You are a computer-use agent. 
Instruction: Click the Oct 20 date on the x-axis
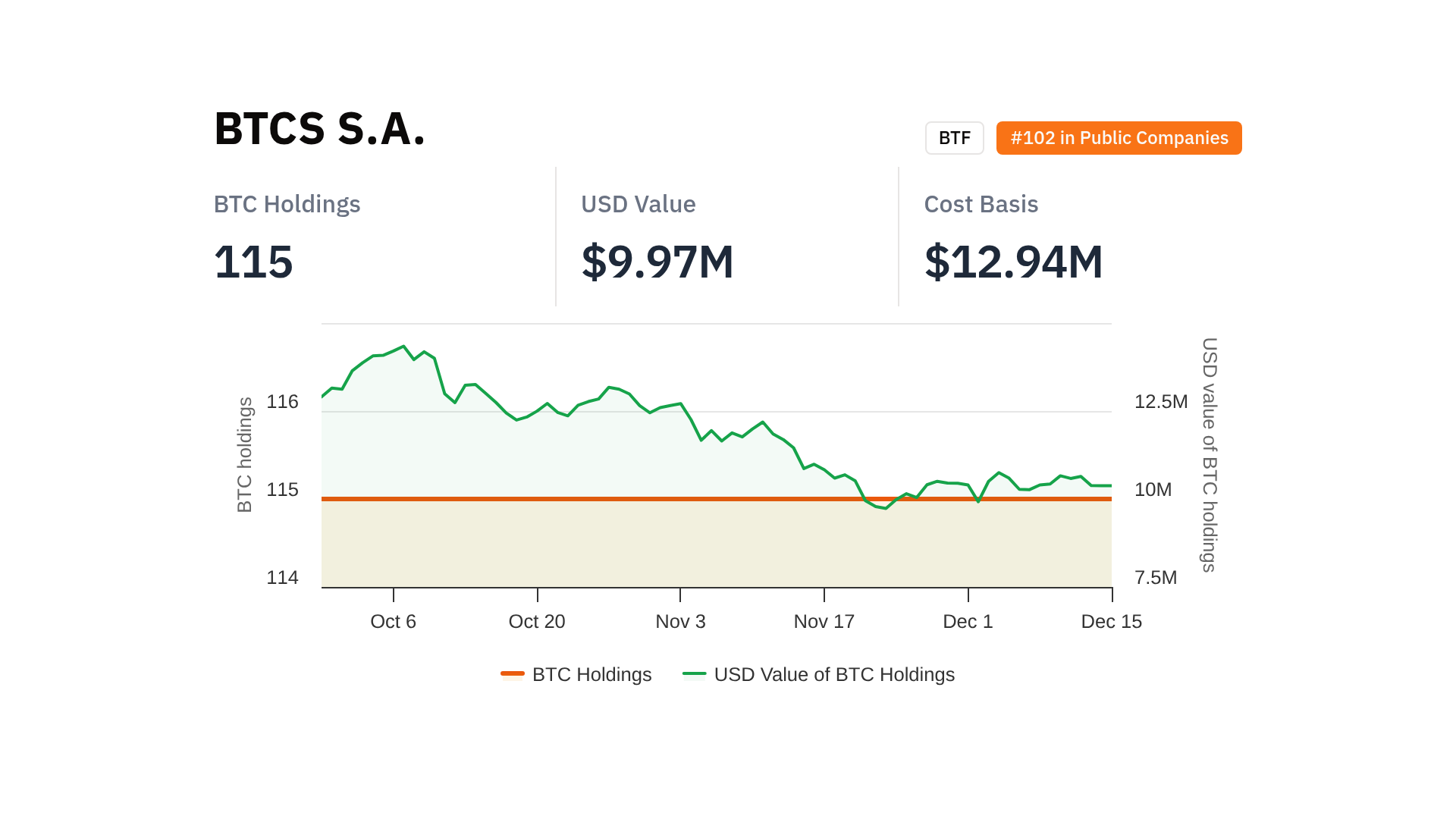point(537,621)
